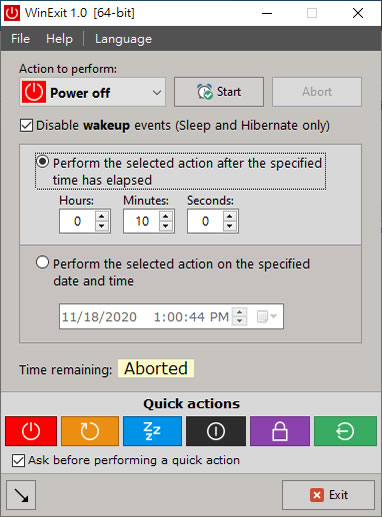The image size is (382, 518).
Task: Decrease the Hours value
Action: [102, 226]
